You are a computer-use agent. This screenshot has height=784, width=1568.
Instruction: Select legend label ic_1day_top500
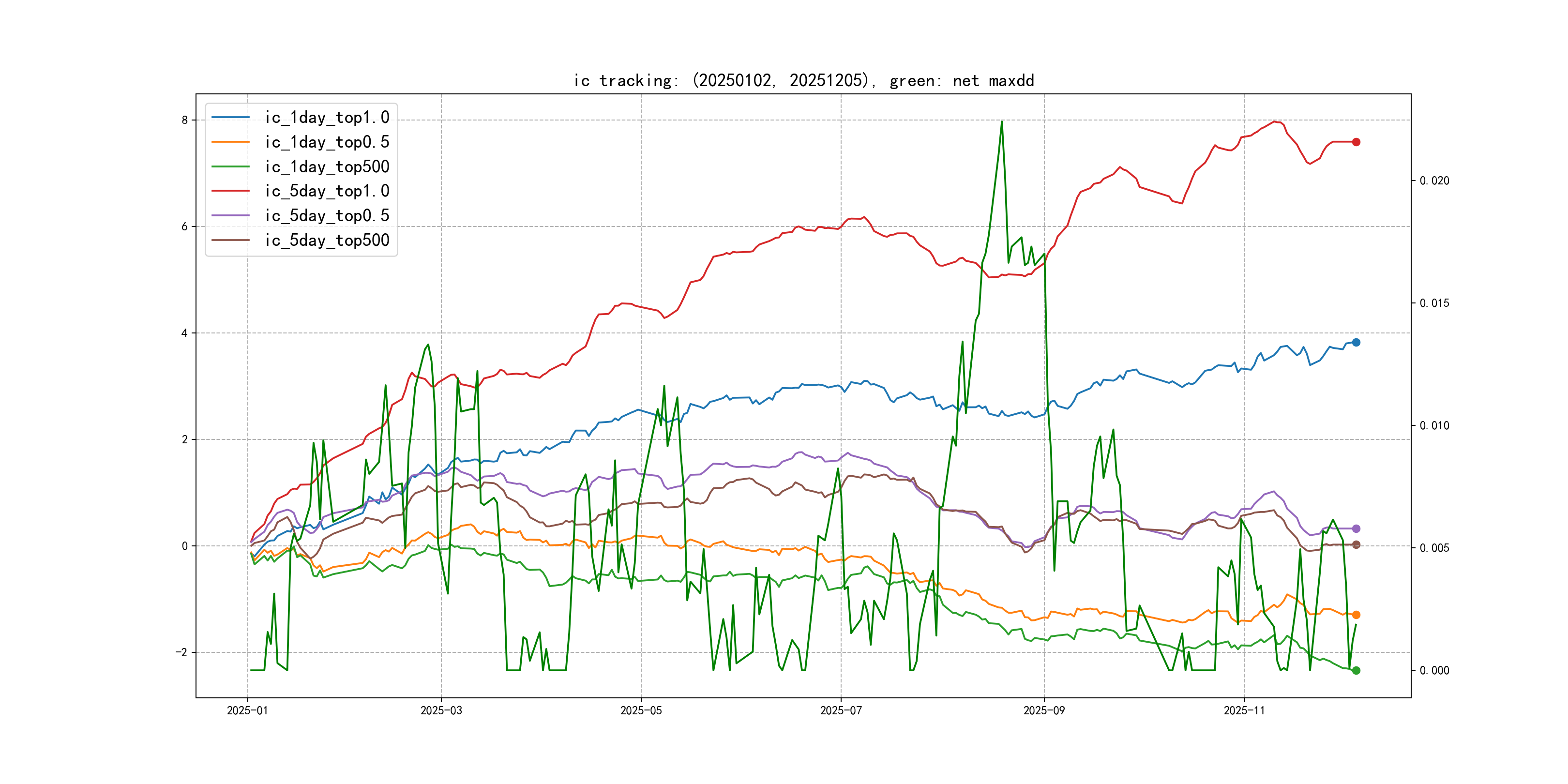click(x=327, y=167)
